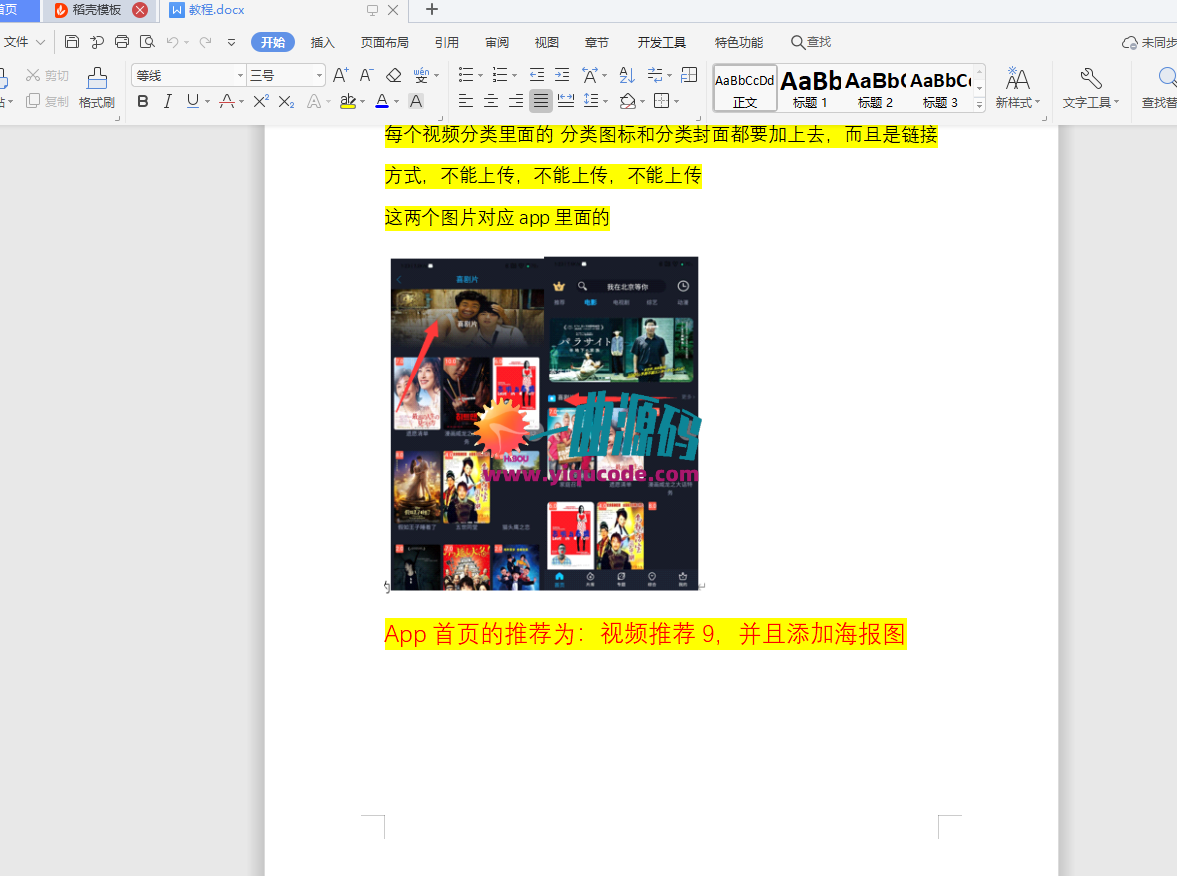The width and height of the screenshot is (1177, 876).
Task: Align text left with the ribbon icon
Action: tap(466, 101)
